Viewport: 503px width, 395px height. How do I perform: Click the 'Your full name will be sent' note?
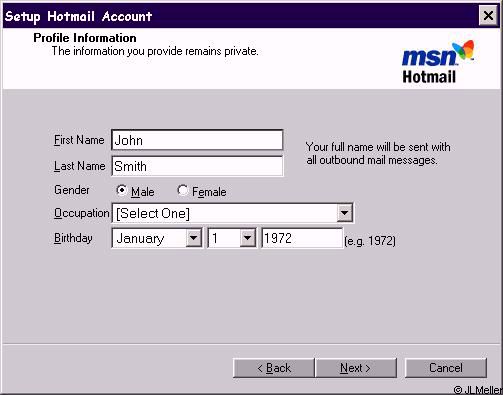coord(378,153)
